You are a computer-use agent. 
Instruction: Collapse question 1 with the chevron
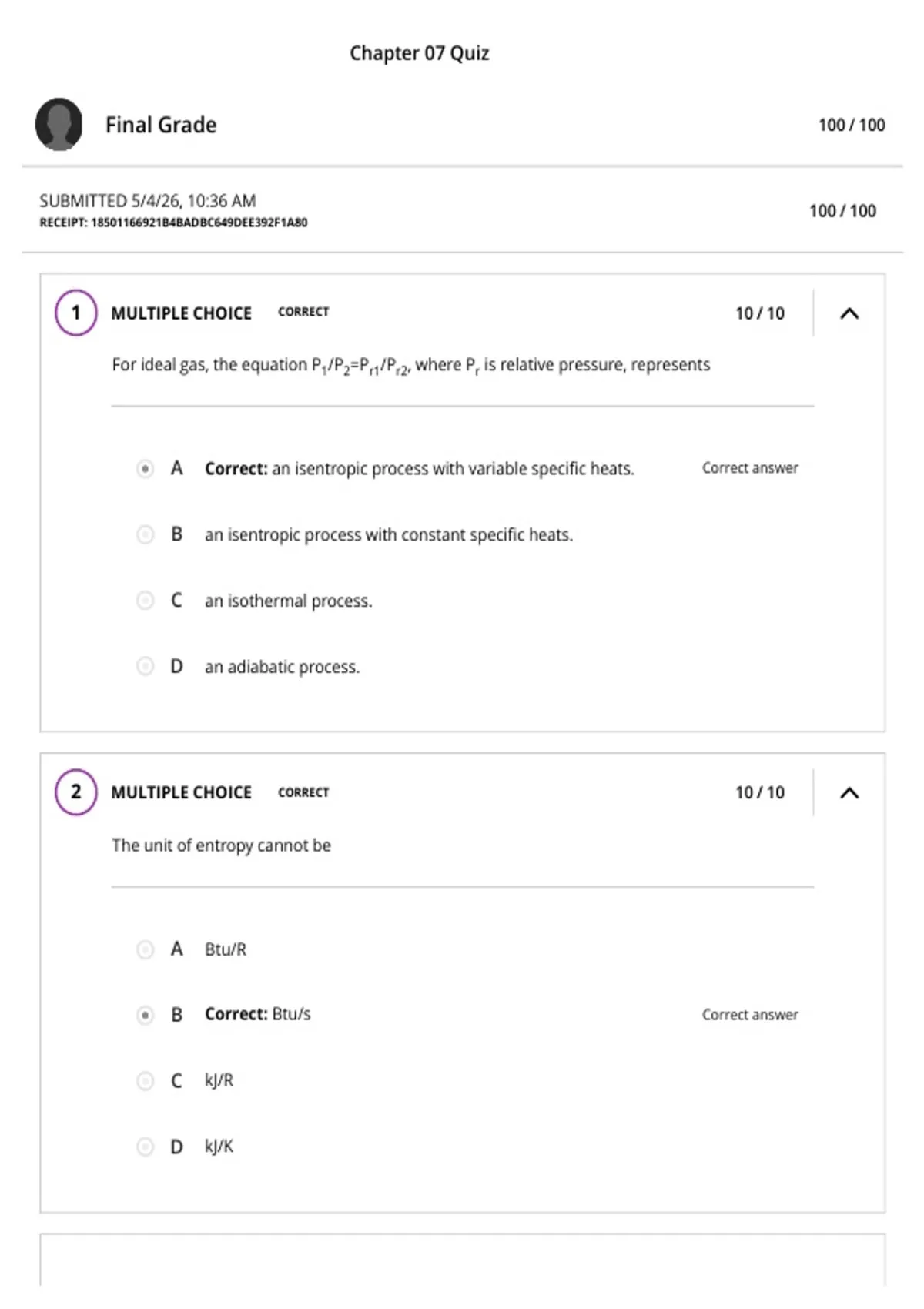coord(849,313)
